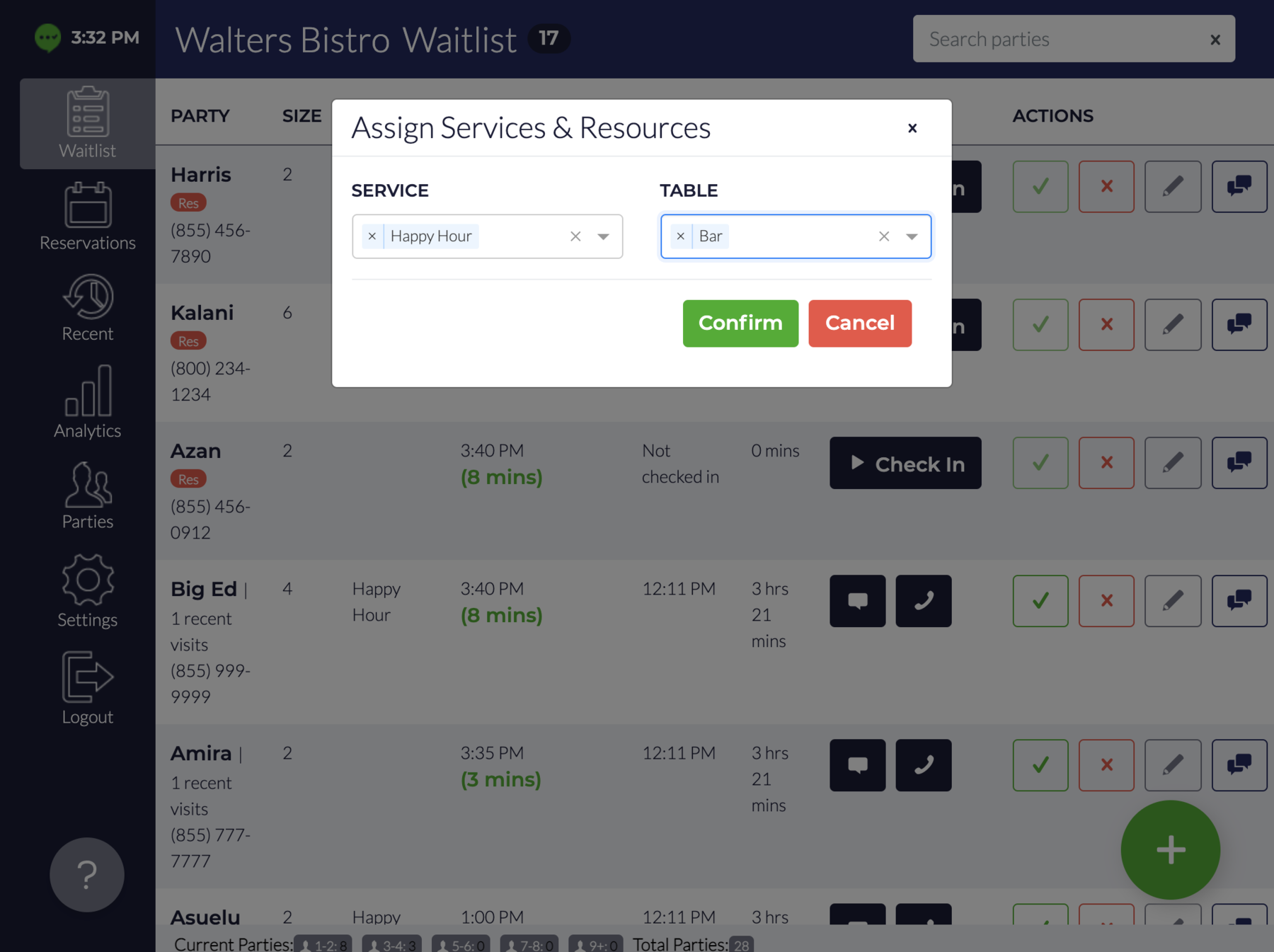Mark Big Ed party as seated with checkmark
This screenshot has height=952, width=1274.
click(x=1040, y=601)
